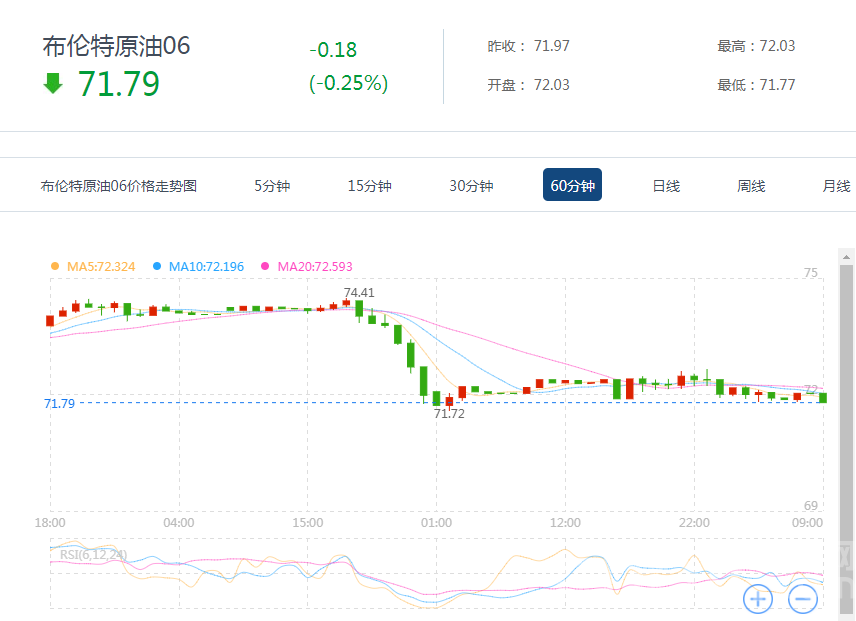
Task: Switch to the 15分钟 chart tab
Action: click(370, 186)
